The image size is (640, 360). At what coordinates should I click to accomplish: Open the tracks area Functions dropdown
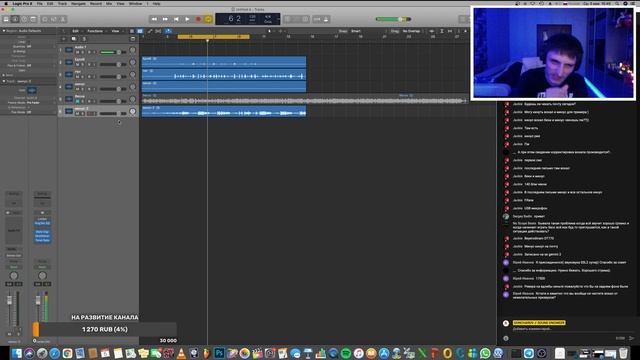tap(96, 31)
